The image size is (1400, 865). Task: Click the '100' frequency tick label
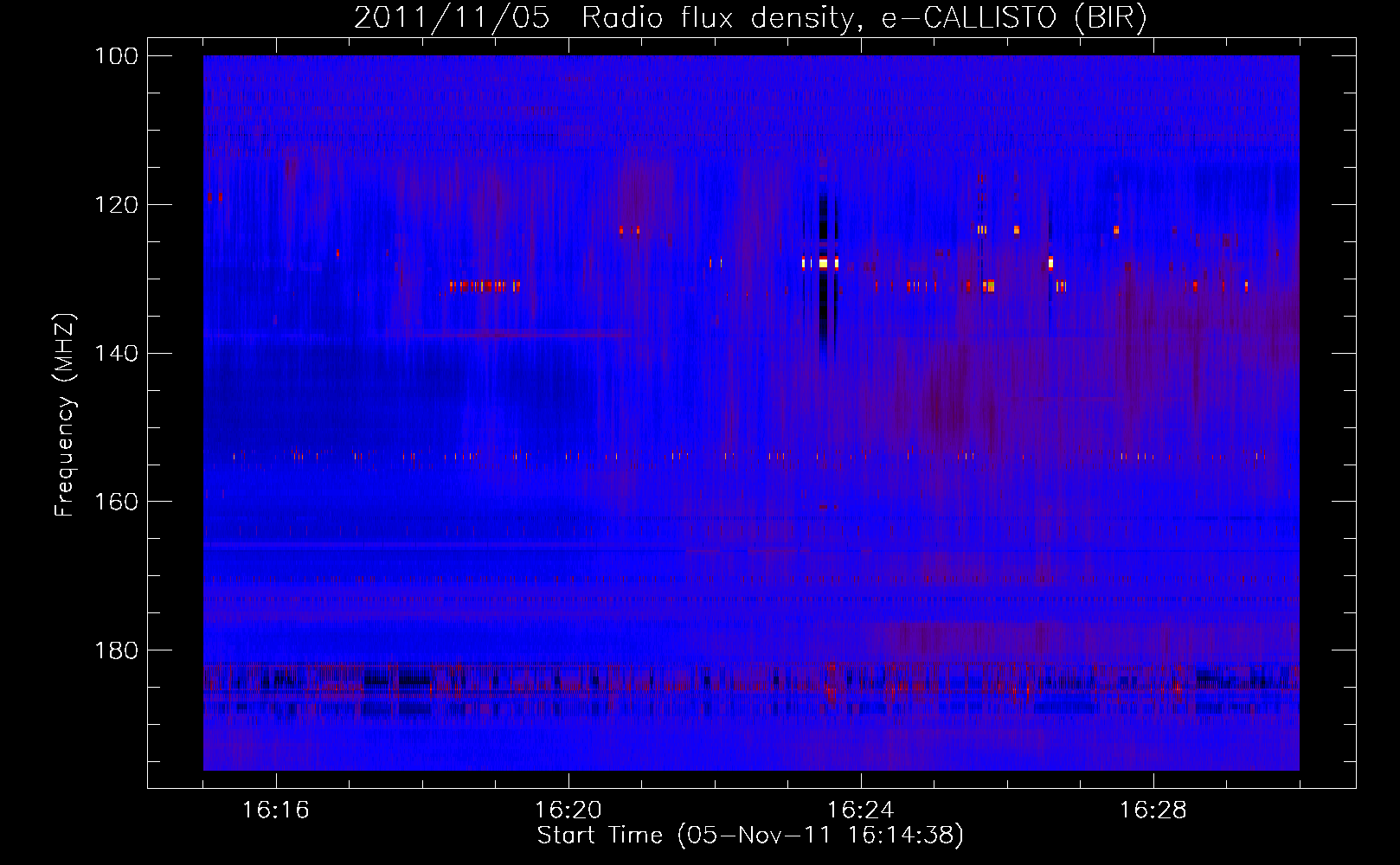[x=116, y=56]
